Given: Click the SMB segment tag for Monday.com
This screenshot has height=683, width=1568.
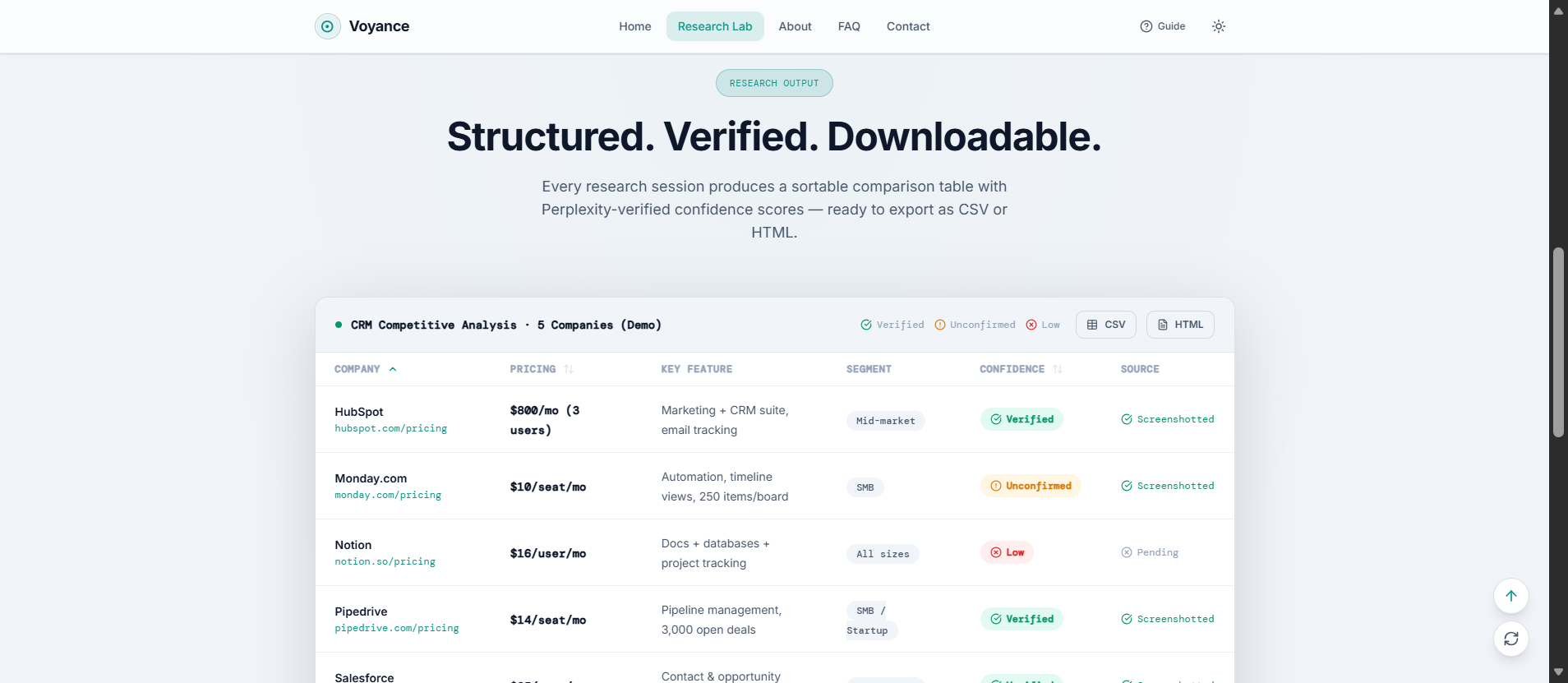Looking at the screenshot, I should pos(865,487).
